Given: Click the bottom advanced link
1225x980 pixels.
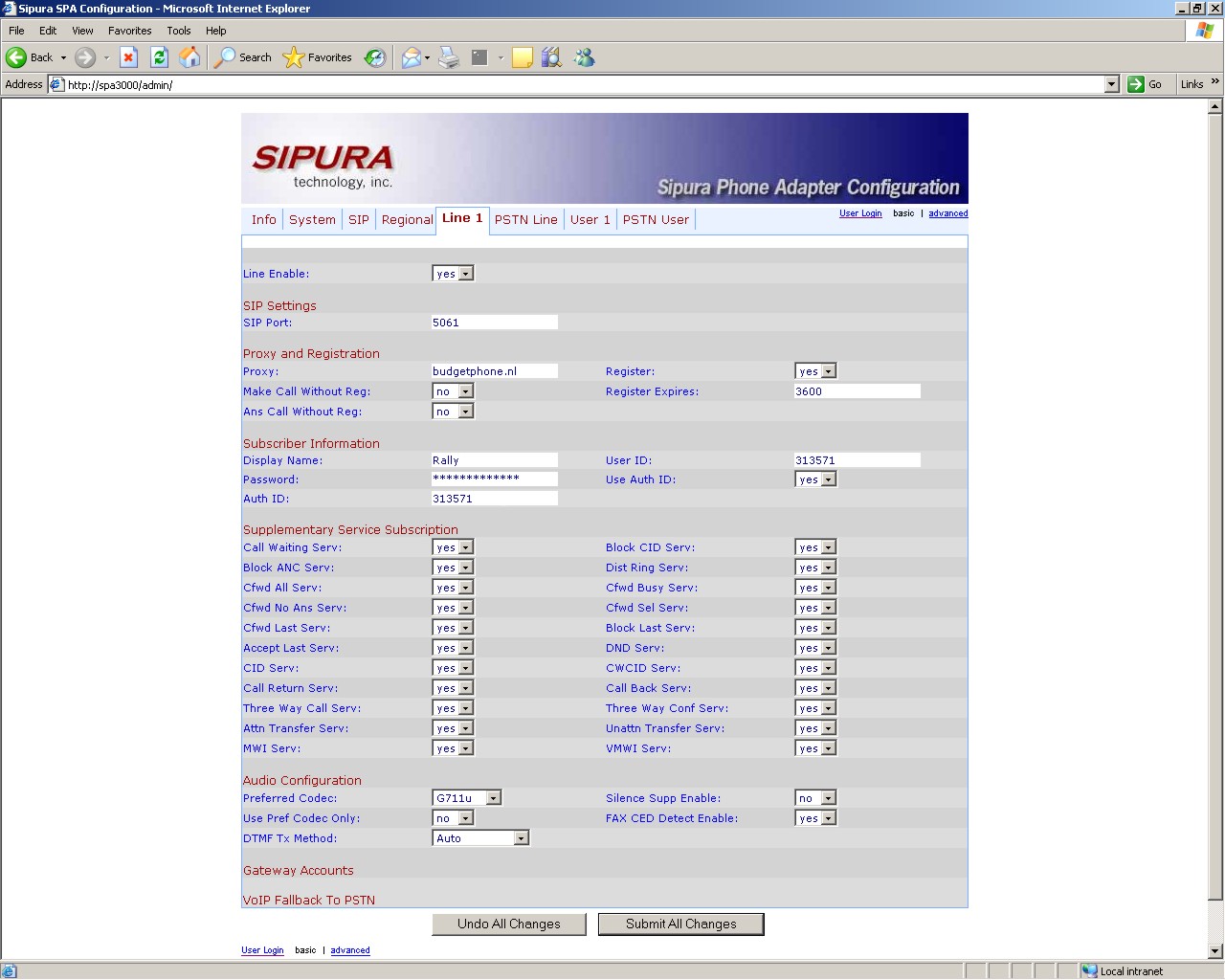Looking at the screenshot, I should point(350,950).
